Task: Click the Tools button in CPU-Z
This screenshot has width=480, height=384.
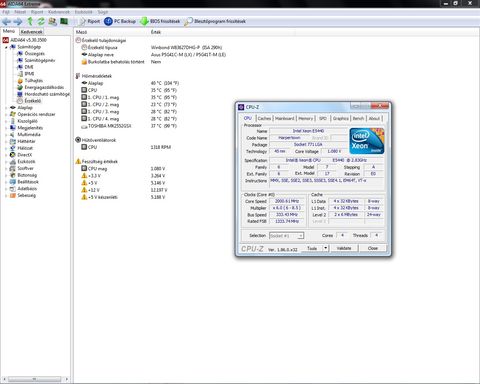Action: (x=312, y=248)
